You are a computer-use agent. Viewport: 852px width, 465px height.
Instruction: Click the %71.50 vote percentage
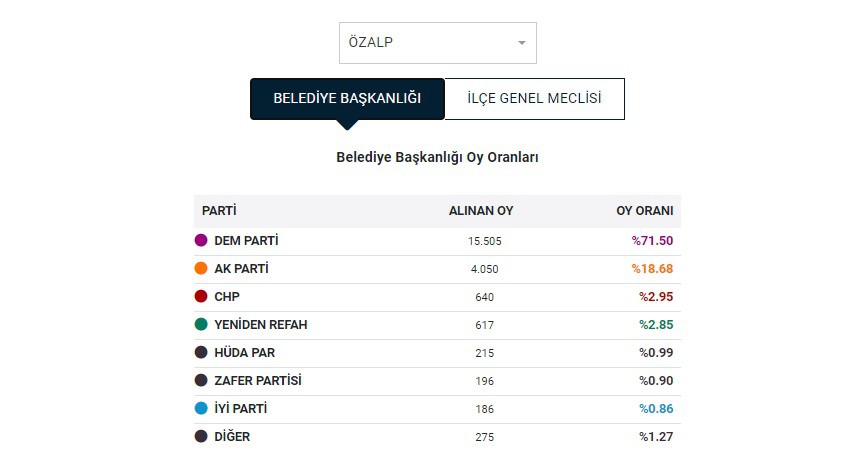coord(652,241)
